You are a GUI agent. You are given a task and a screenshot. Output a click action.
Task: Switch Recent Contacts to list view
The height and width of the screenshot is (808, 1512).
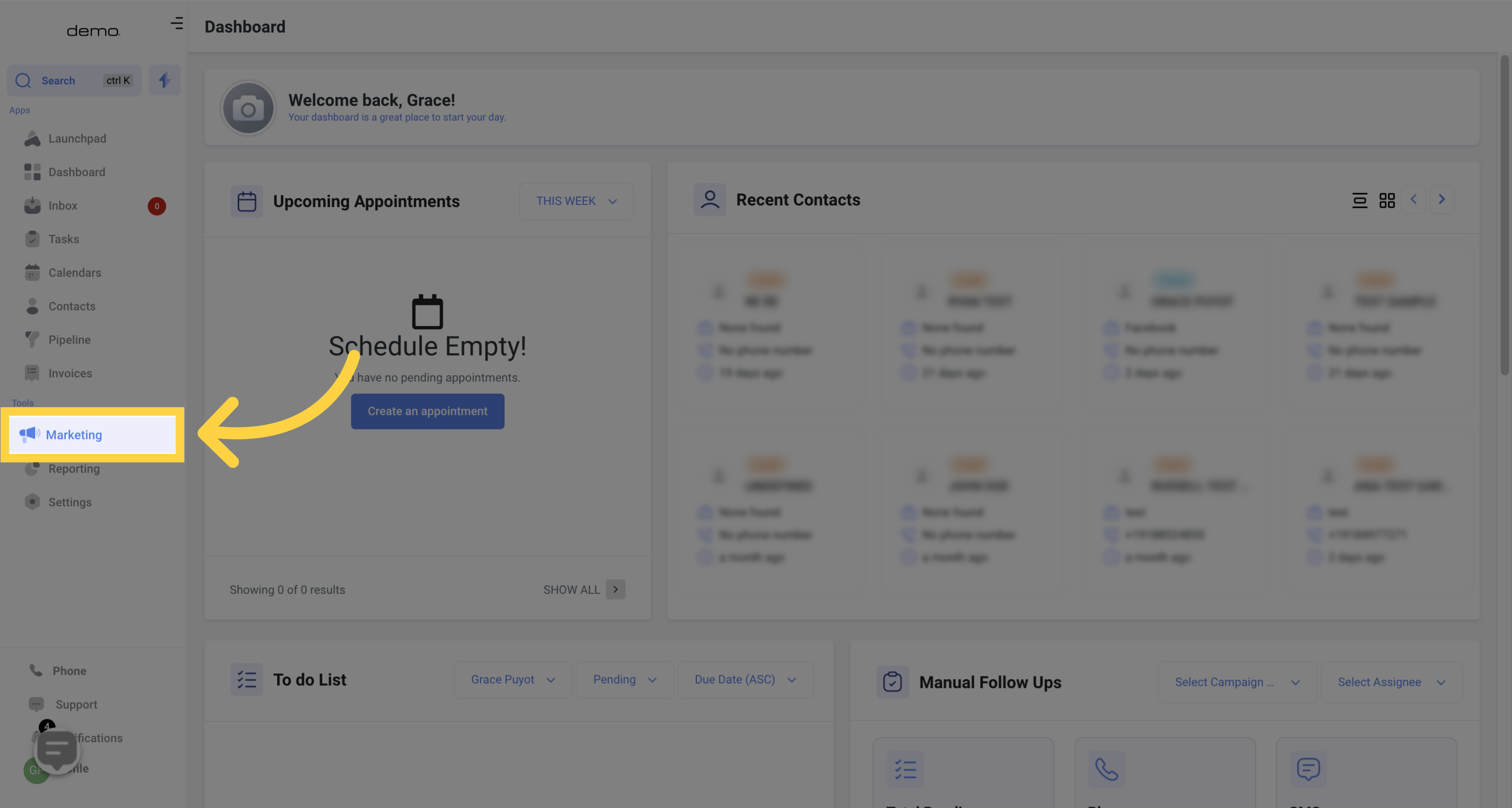[1360, 200]
